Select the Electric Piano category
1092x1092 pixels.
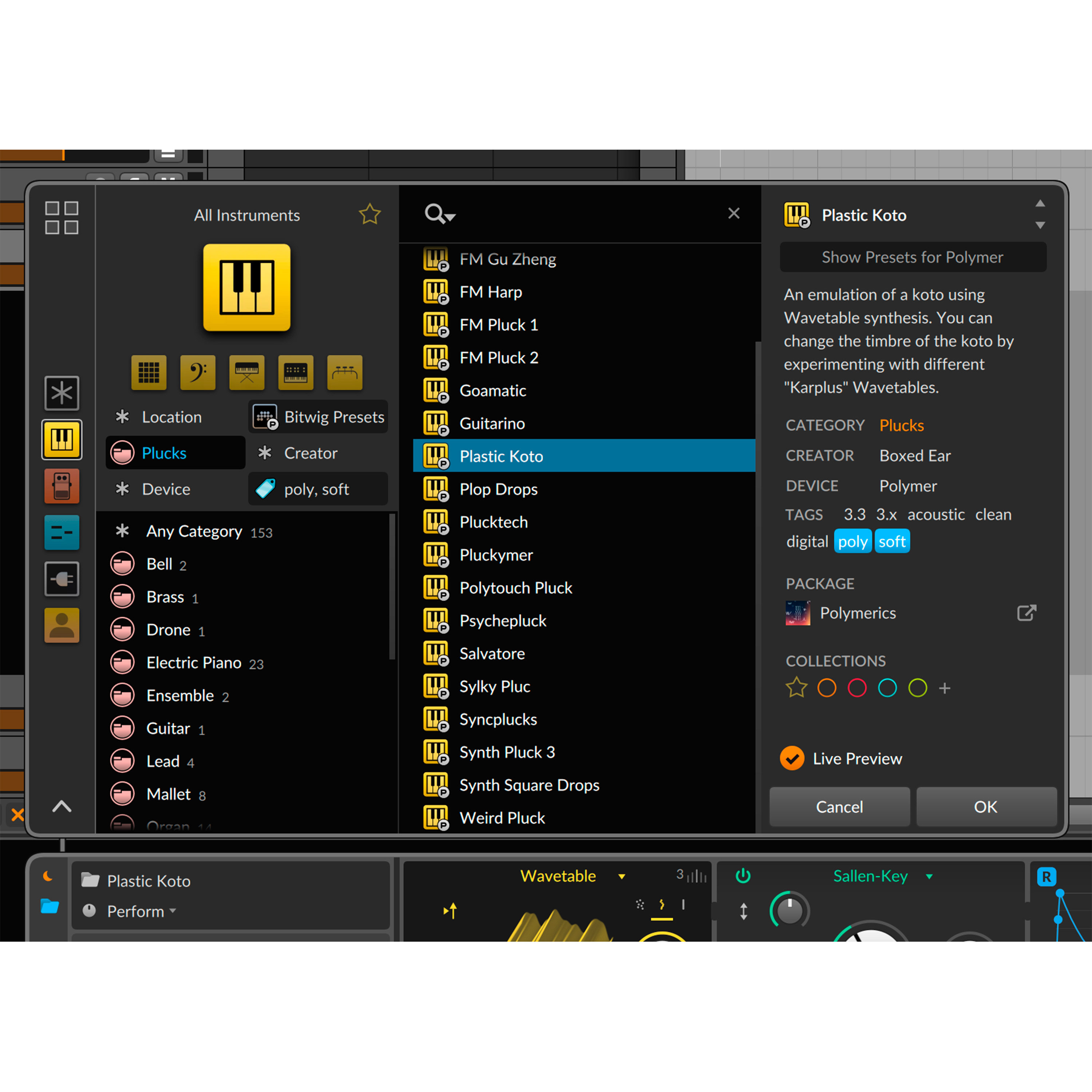coord(193,662)
